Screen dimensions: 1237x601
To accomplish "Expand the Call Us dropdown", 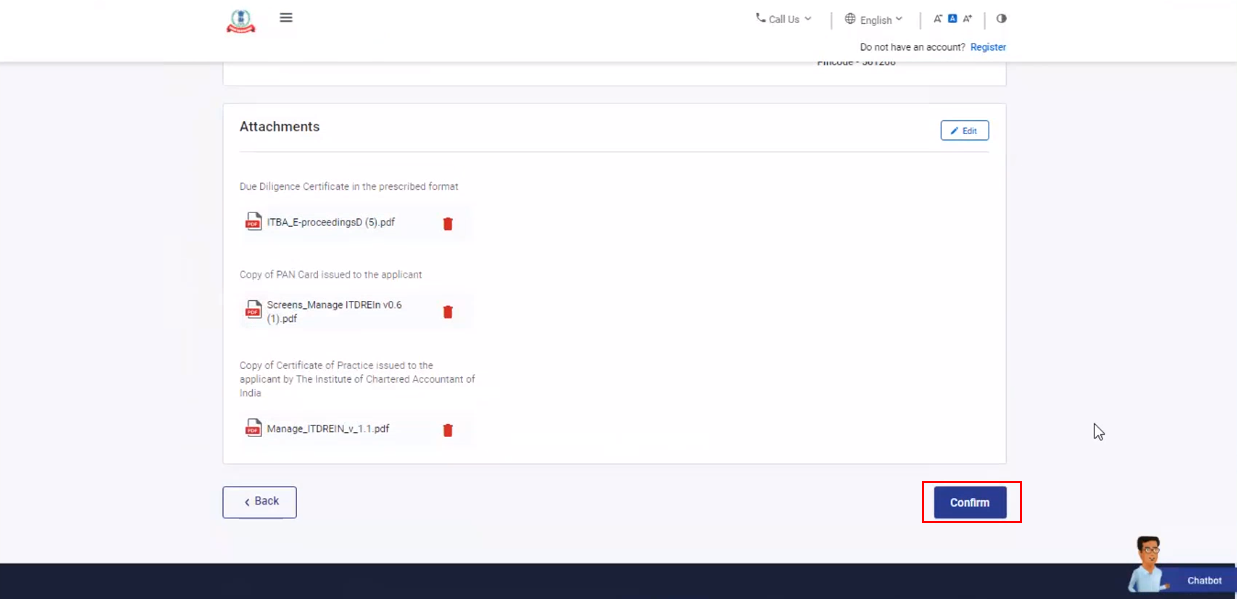I will click(x=783, y=19).
